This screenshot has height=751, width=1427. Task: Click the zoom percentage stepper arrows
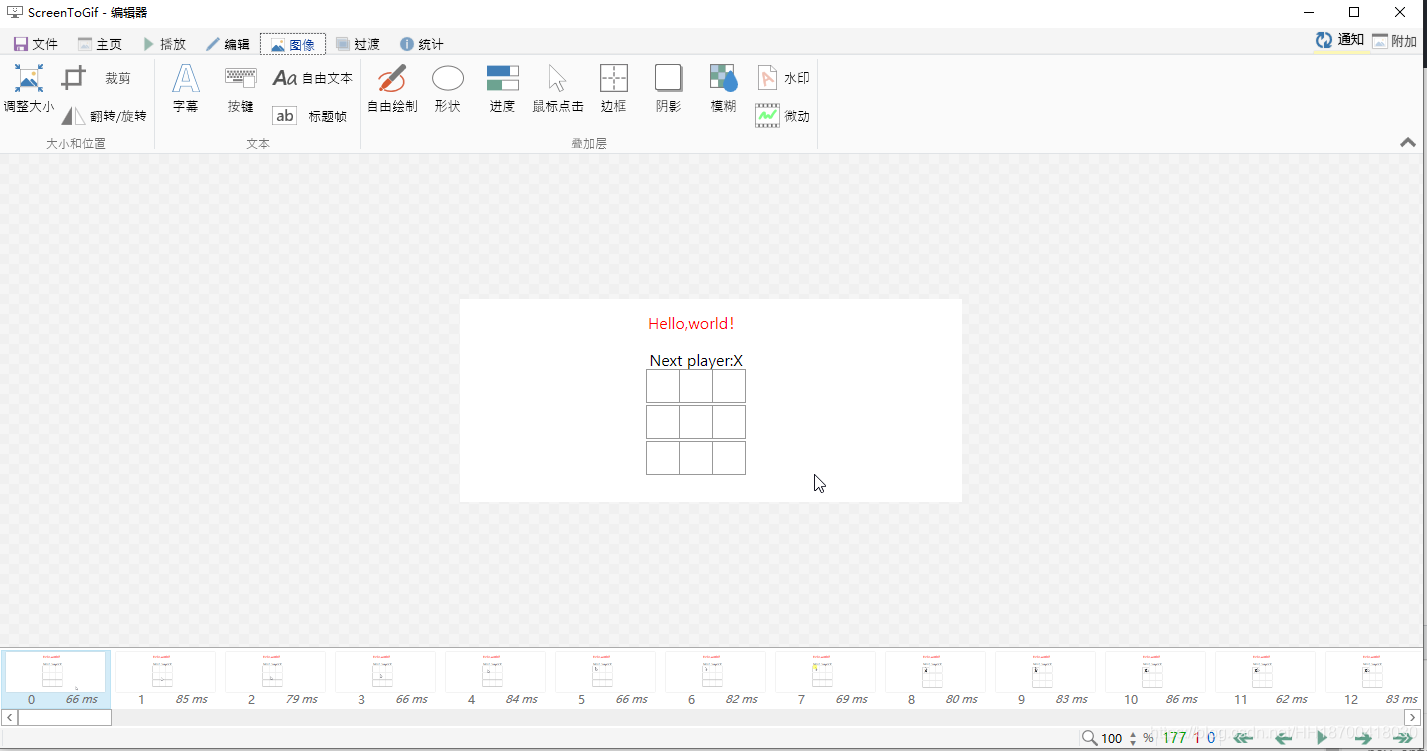click(x=1133, y=738)
